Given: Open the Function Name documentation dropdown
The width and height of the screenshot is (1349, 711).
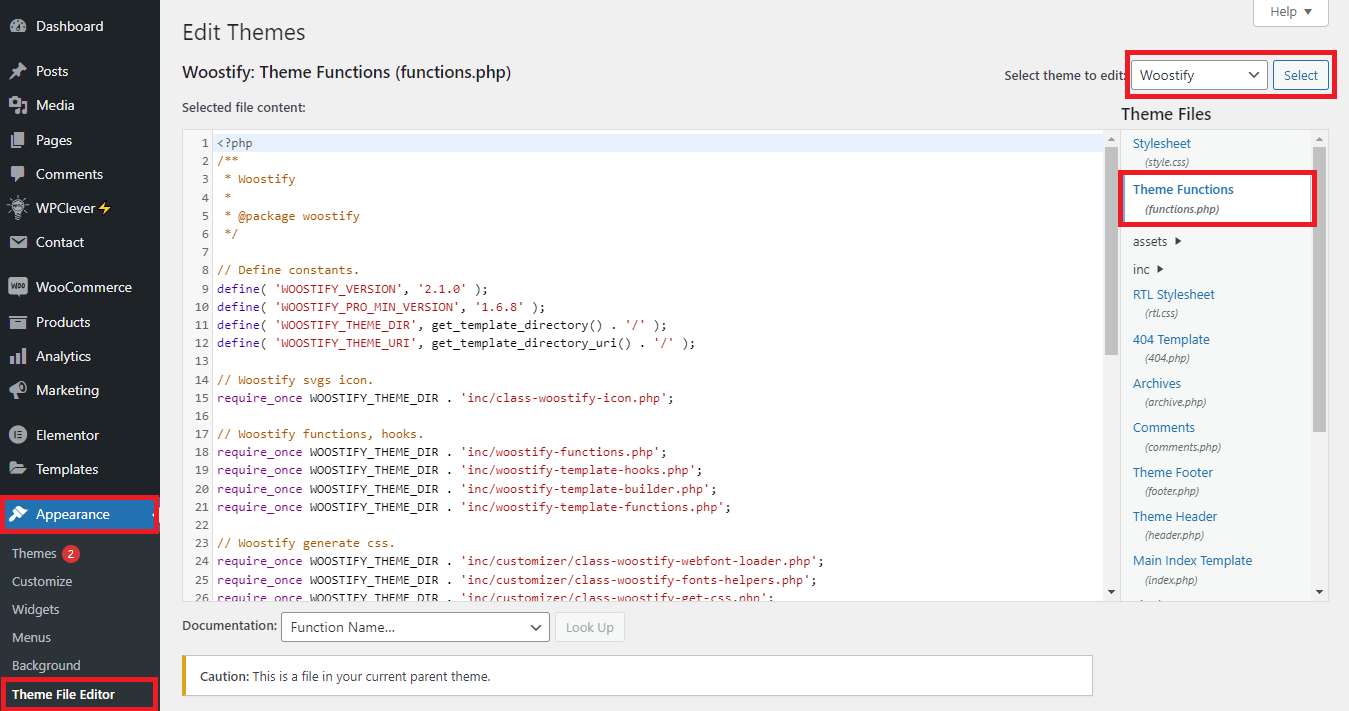Looking at the screenshot, I should 415,627.
